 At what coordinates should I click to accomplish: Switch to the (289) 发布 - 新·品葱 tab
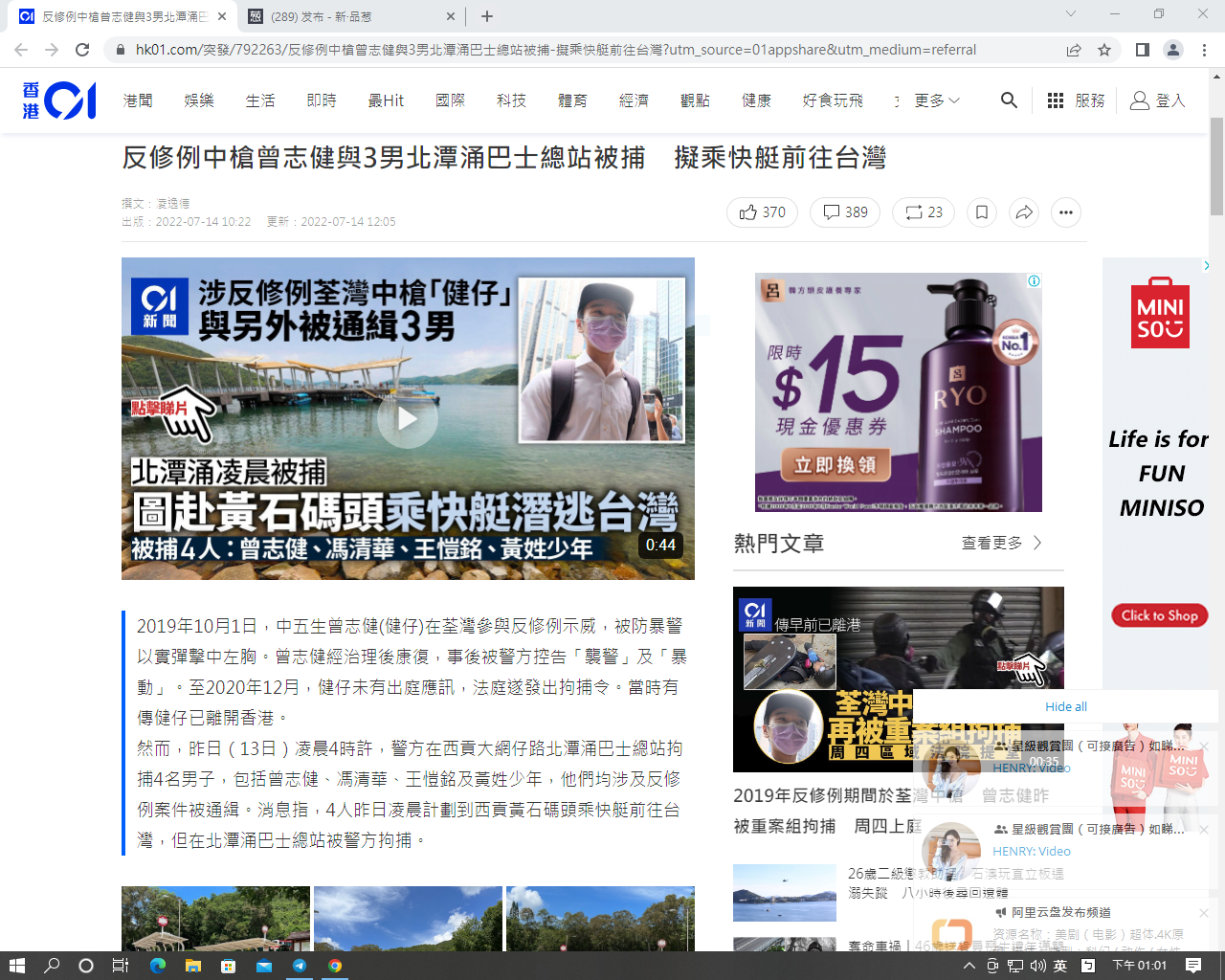(350, 16)
